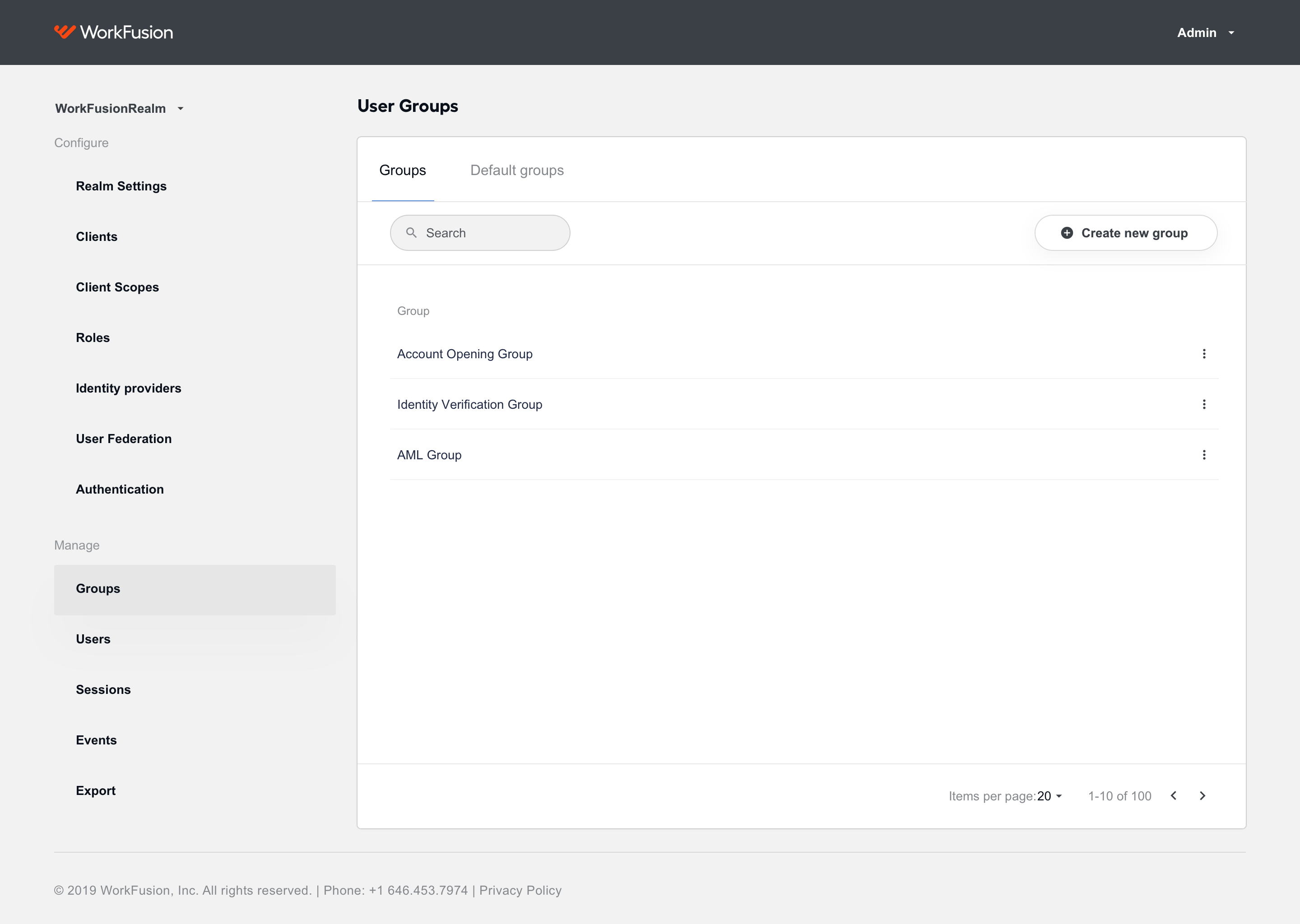The width and height of the screenshot is (1300, 924).
Task: Click the Manage section label
Action: coord(77,545)
